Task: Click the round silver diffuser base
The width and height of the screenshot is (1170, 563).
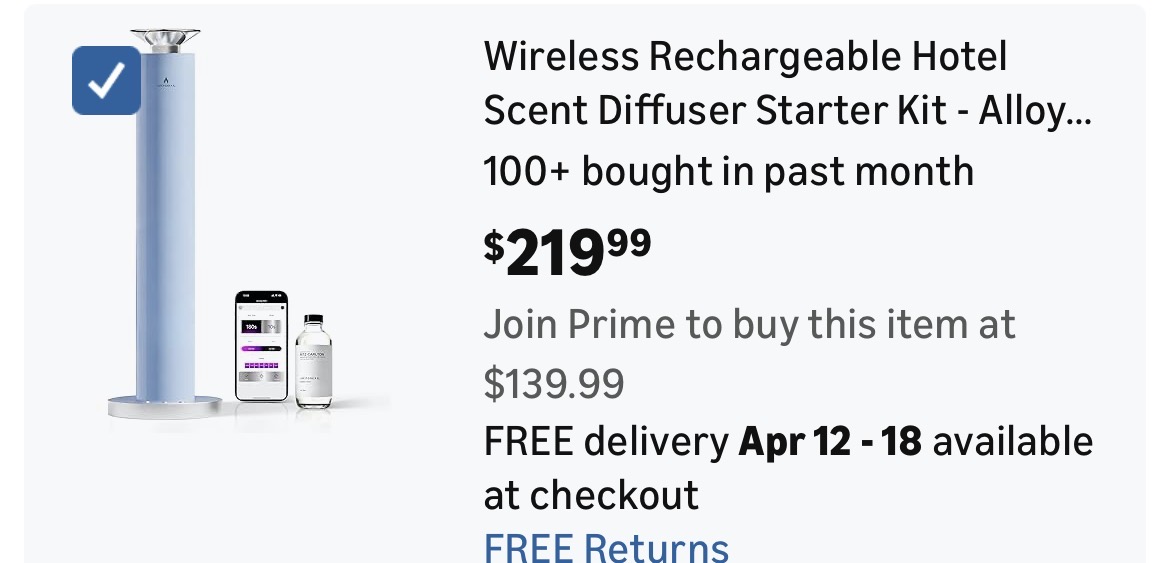Action: coord(165,405)
